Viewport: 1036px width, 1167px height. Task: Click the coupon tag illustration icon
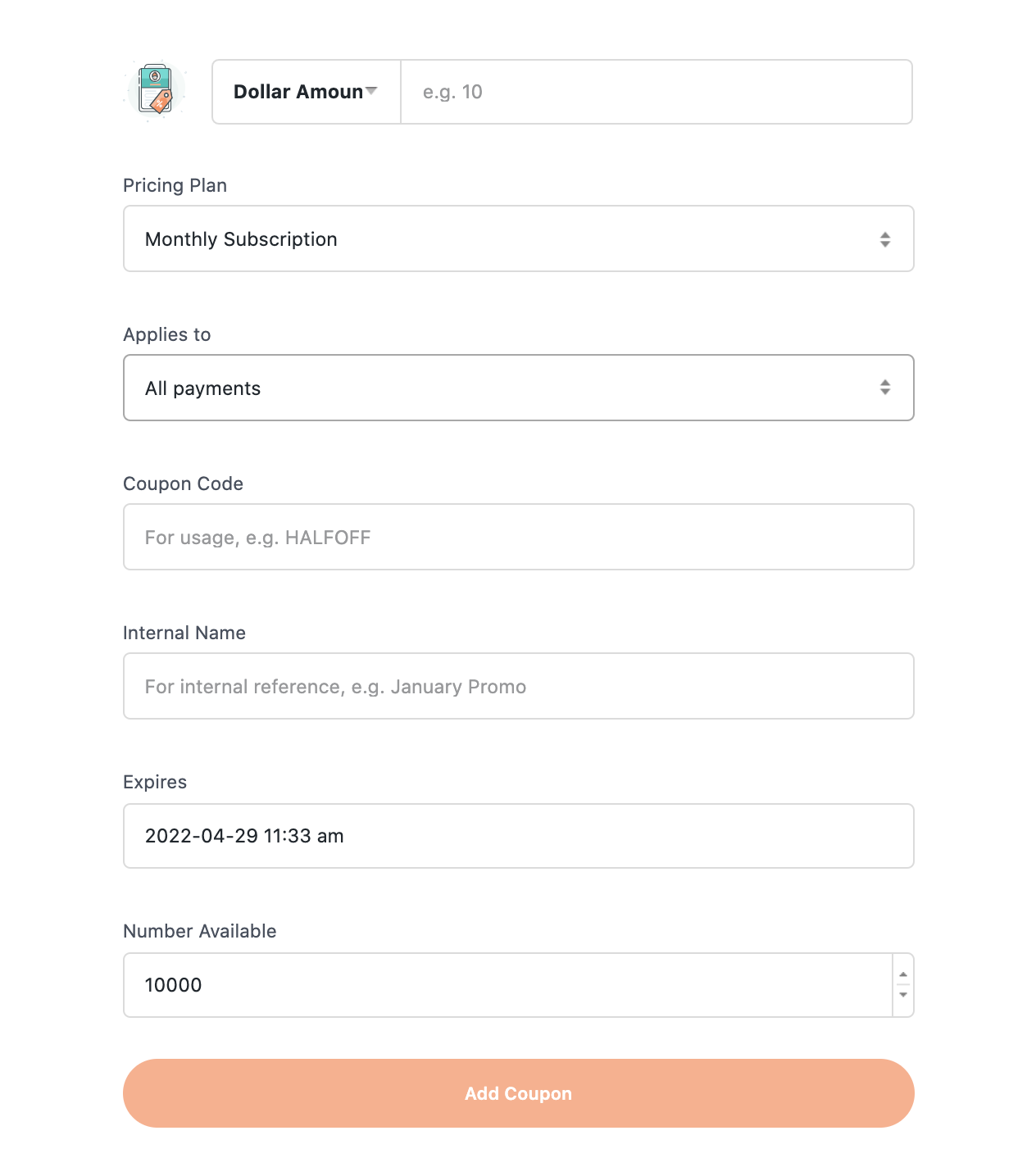155,91
